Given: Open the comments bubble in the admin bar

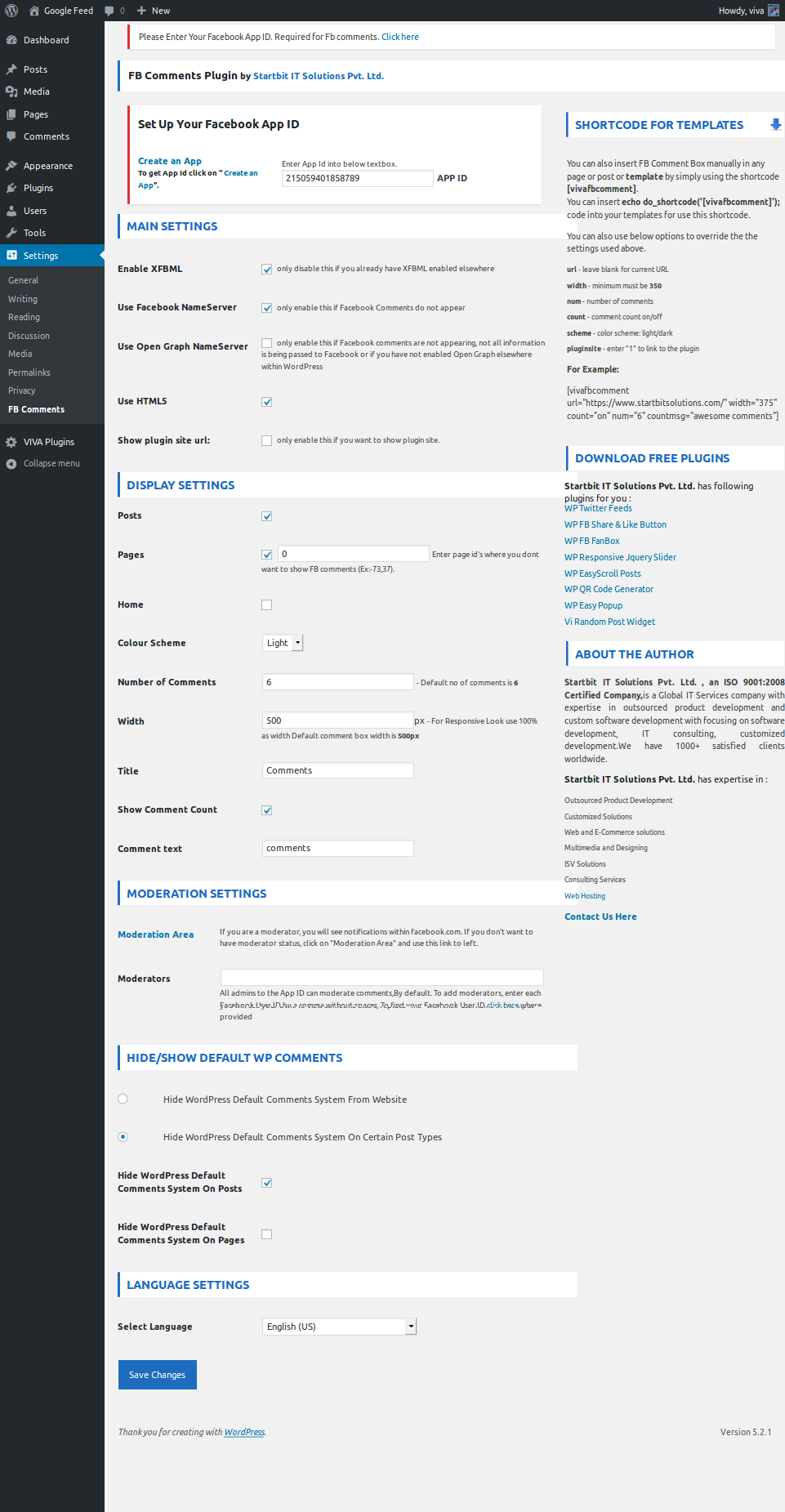Looking at the screenshot, I should point(109,11).
